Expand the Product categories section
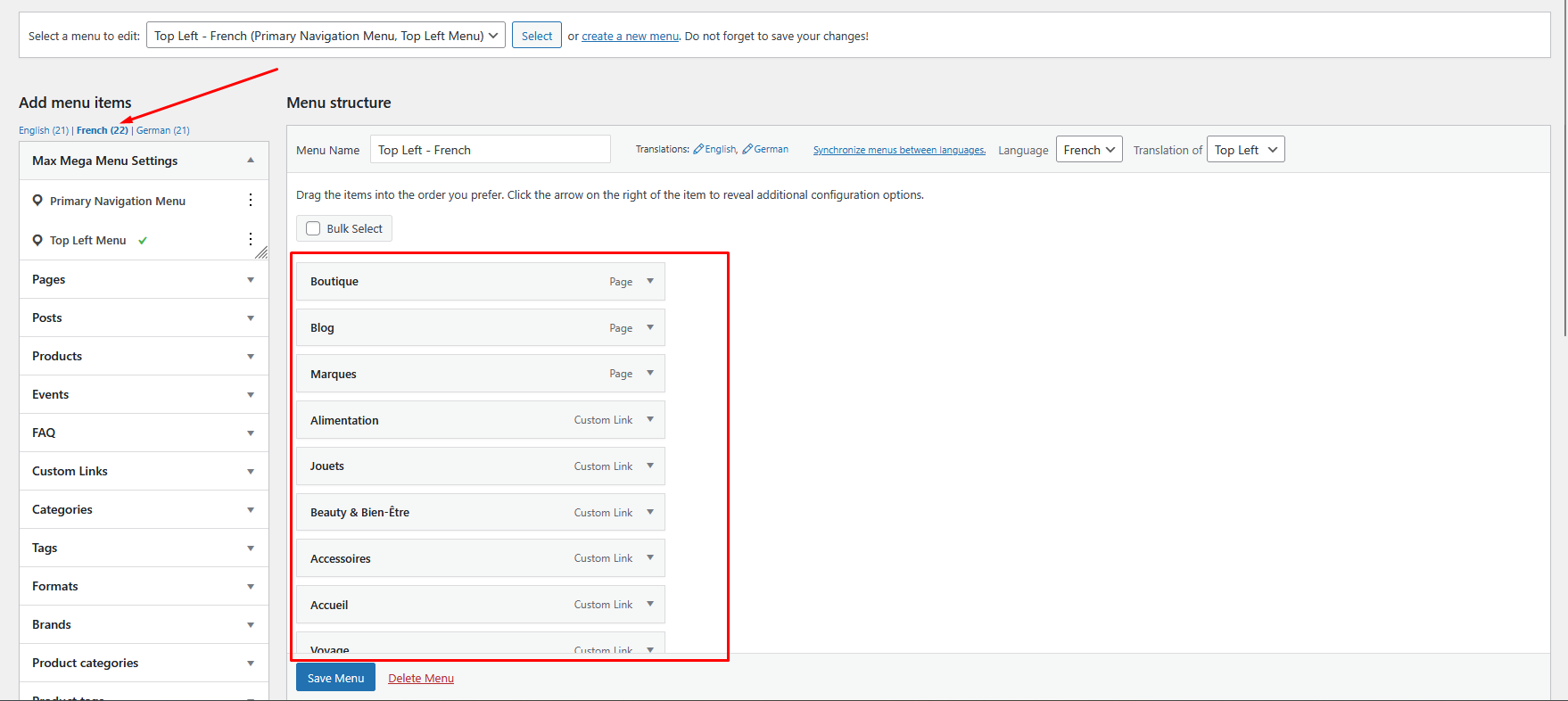 tap(251, 663)
